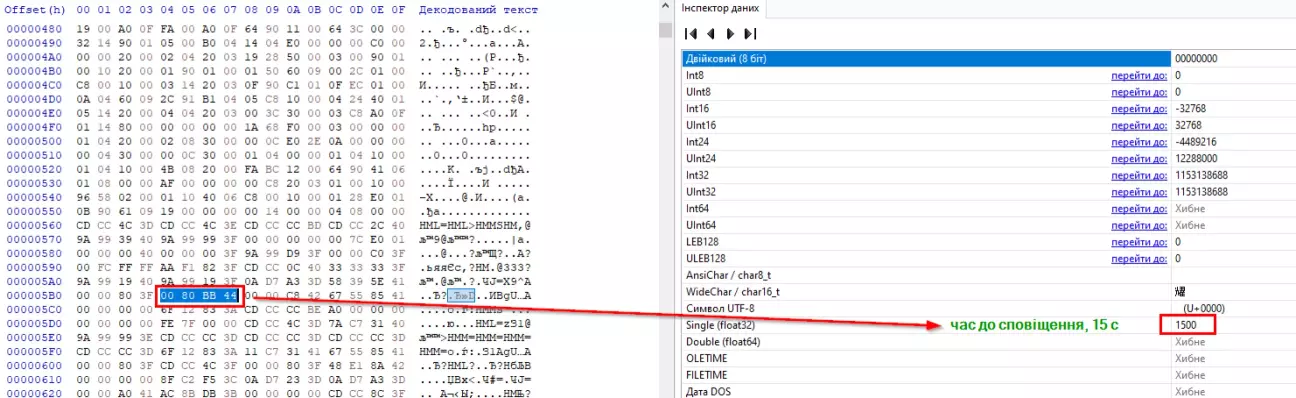This screenshot has width=1296, height=398.
Task: Click the selected byte BB in row 000005B0
Action: pos(209,296)
